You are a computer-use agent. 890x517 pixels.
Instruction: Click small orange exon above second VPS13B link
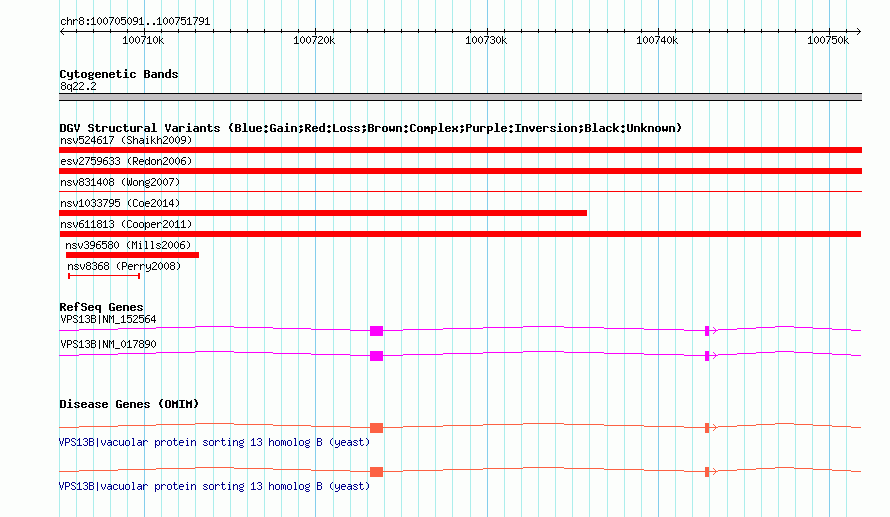[x=707, y=472]
